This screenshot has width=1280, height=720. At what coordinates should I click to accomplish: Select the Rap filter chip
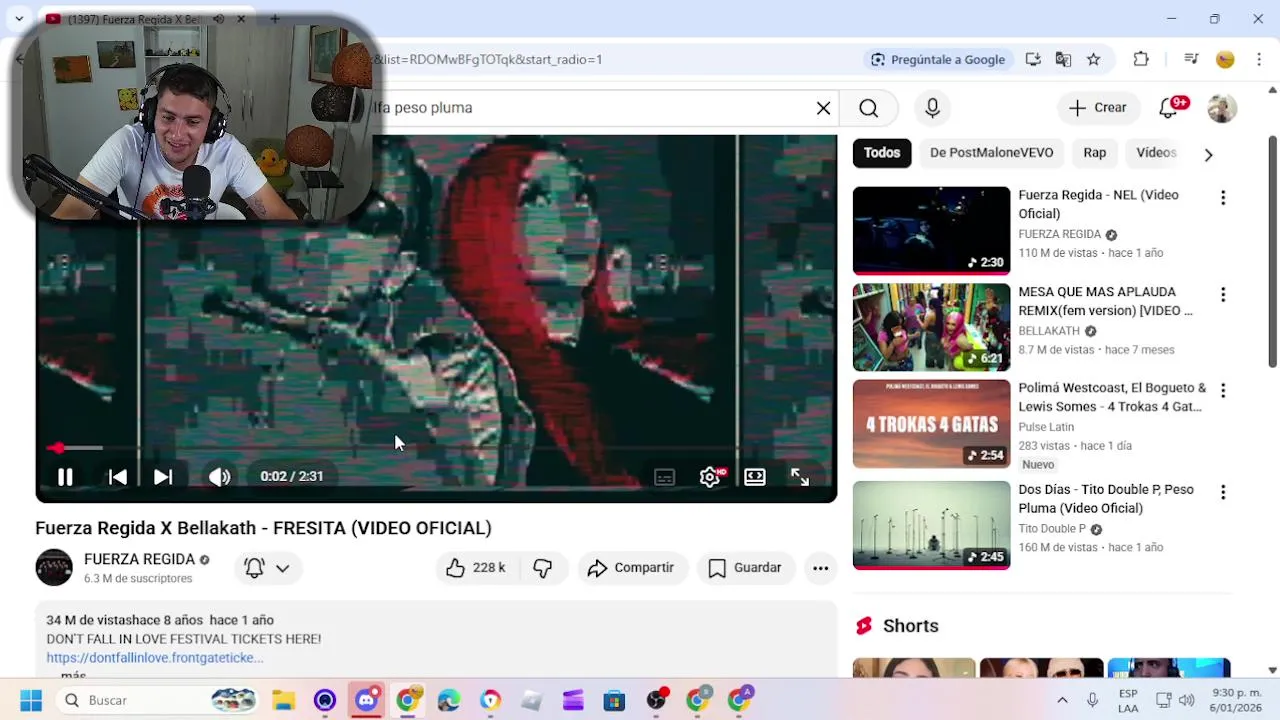pyautogui.click(x=1095, y=153)
